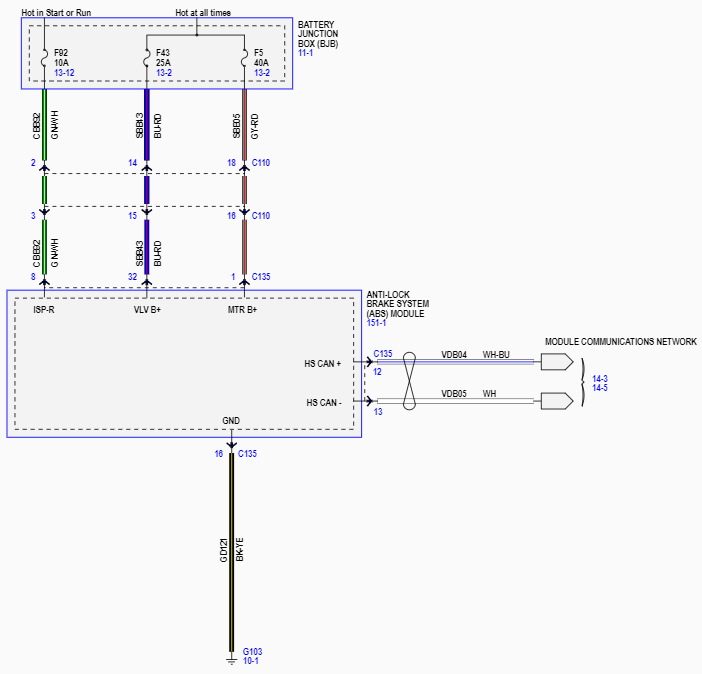Click the ground symbol below G103 wire
Screen dimensions: 702x674
pos(232,659)
